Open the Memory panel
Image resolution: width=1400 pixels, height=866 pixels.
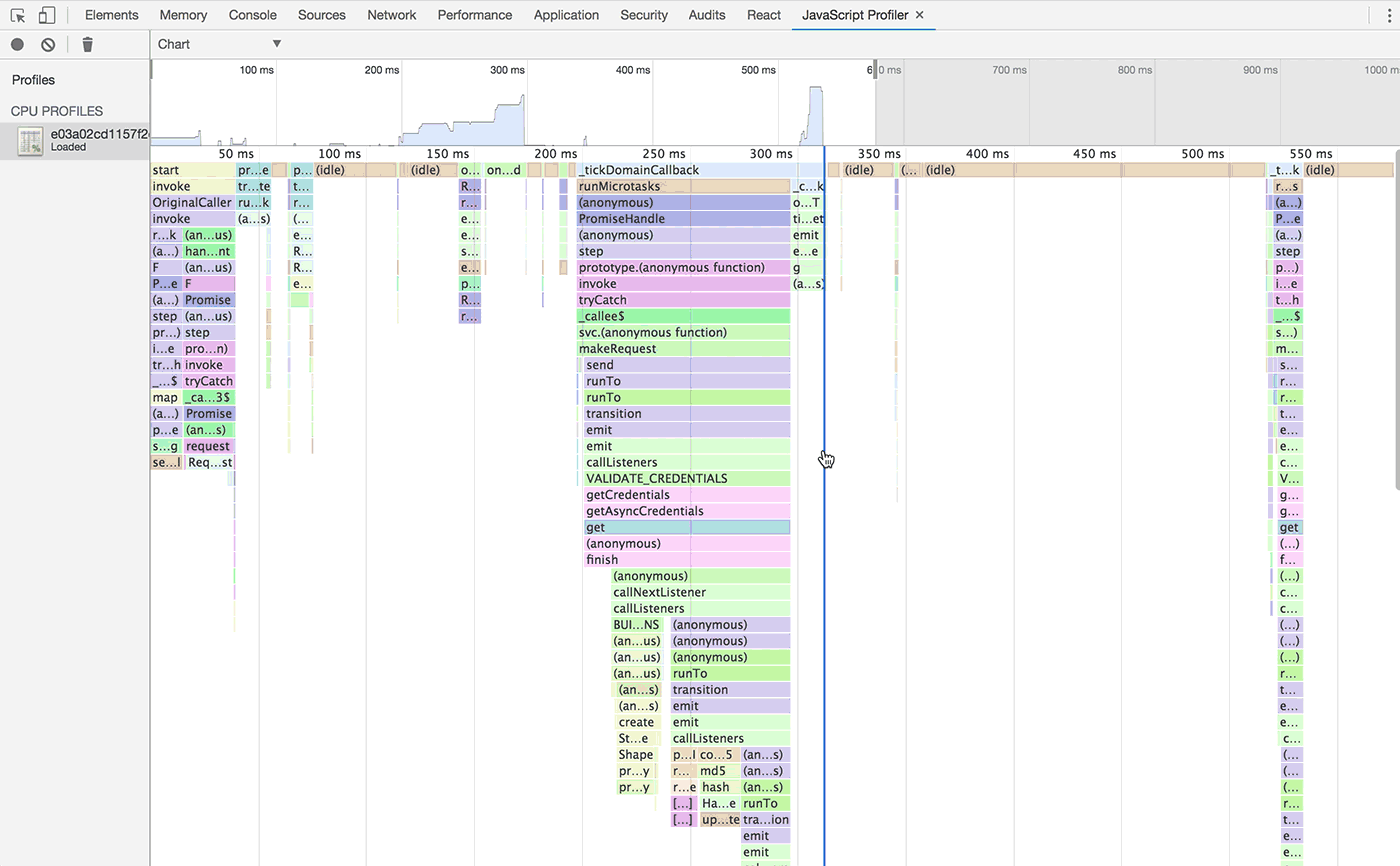pos(183,15)
